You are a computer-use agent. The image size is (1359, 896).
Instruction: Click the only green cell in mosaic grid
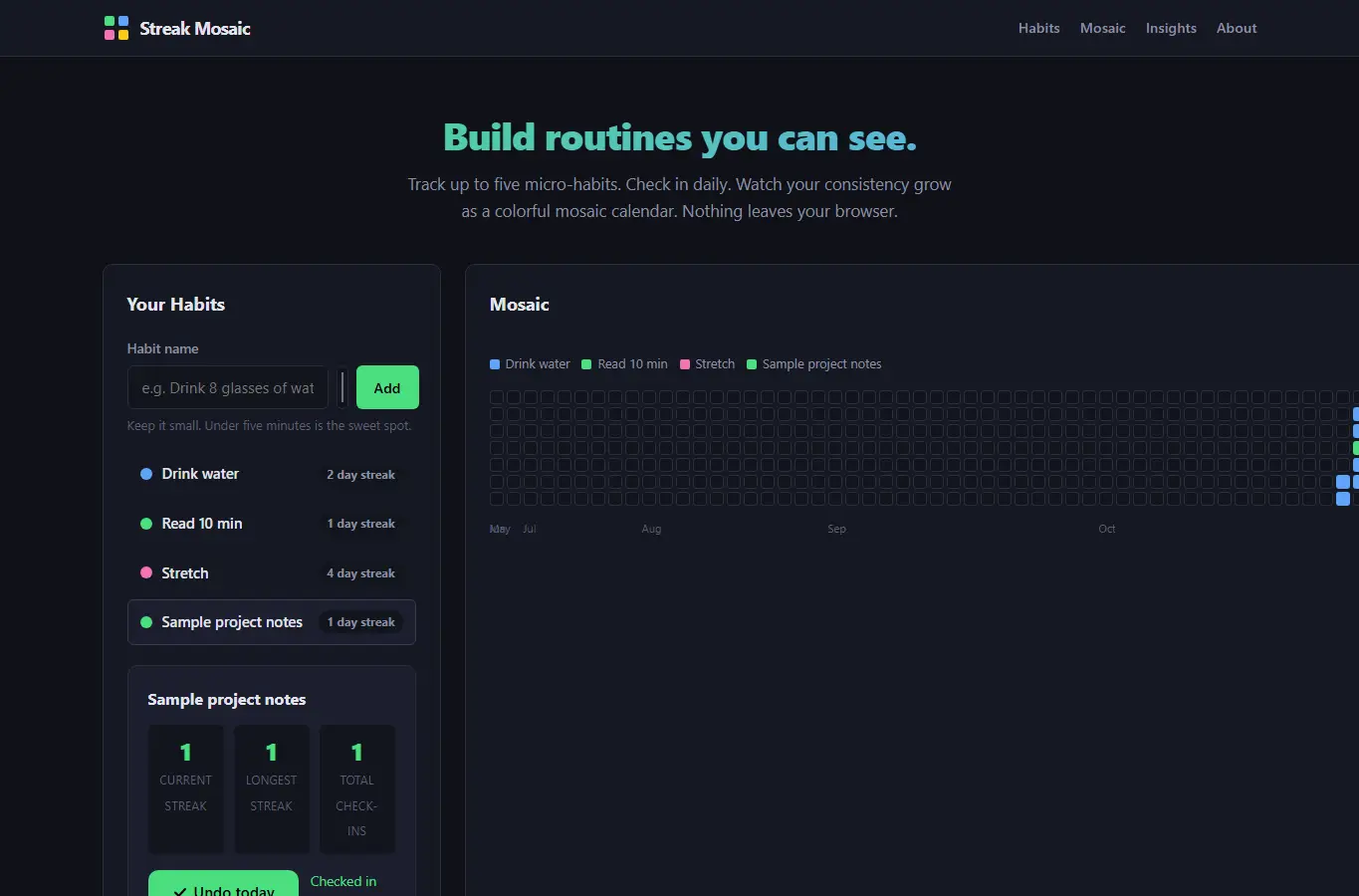(1356, 448)
